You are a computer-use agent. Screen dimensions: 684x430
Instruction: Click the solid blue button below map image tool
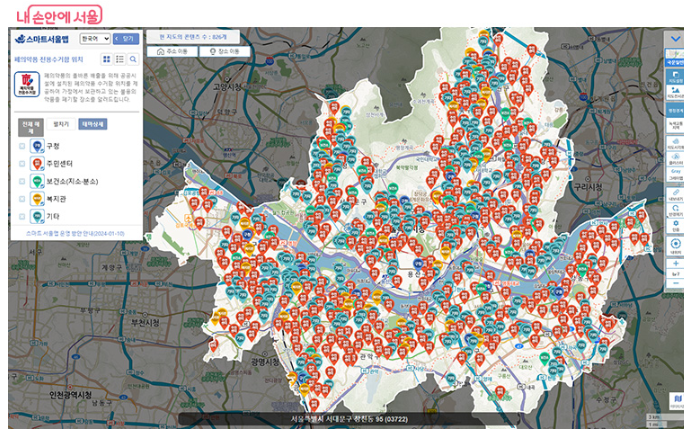click(x=675, y=110)
